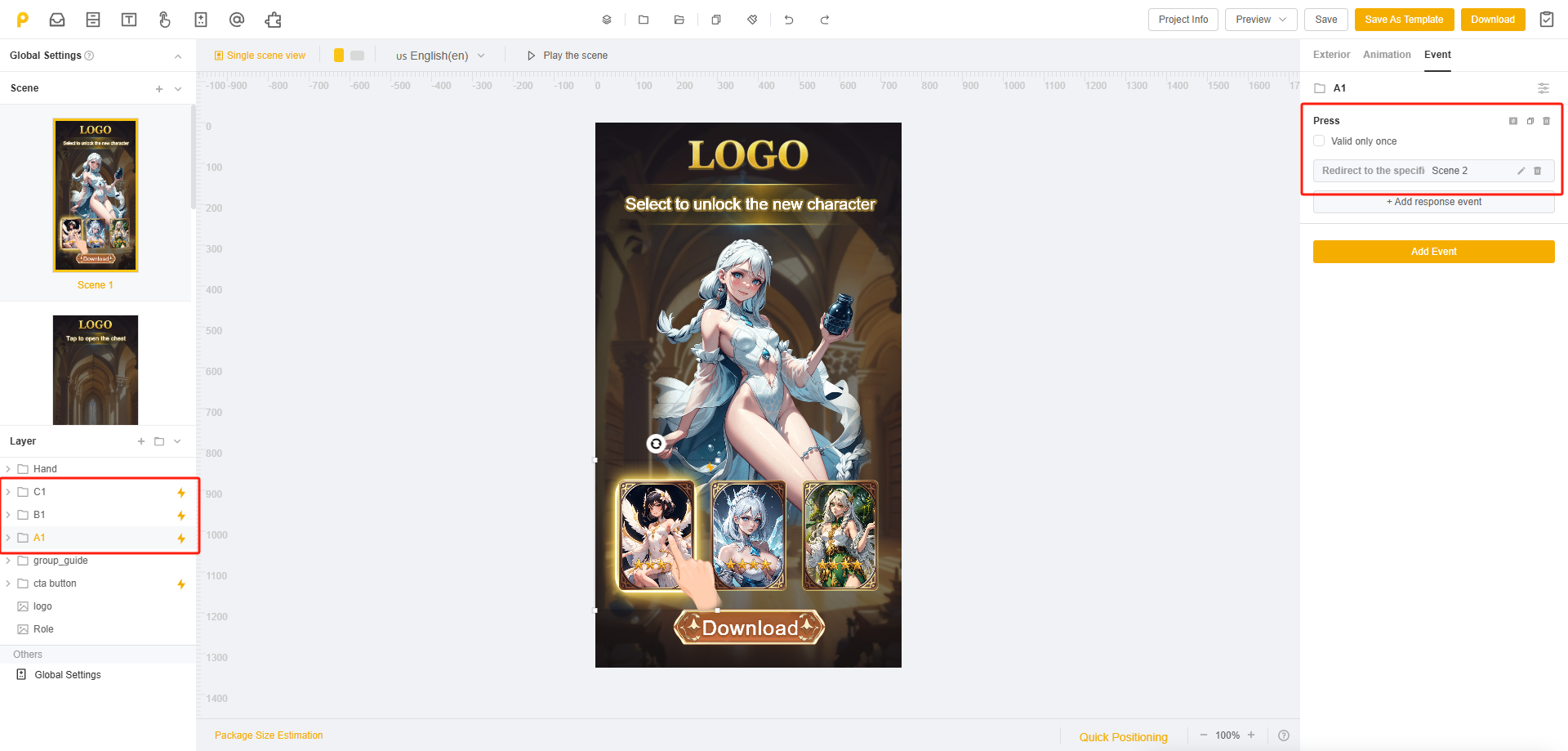Screen dimensions: 1568x751
Task: Open Package Size Estimation link
Action: tap(269, 735)
